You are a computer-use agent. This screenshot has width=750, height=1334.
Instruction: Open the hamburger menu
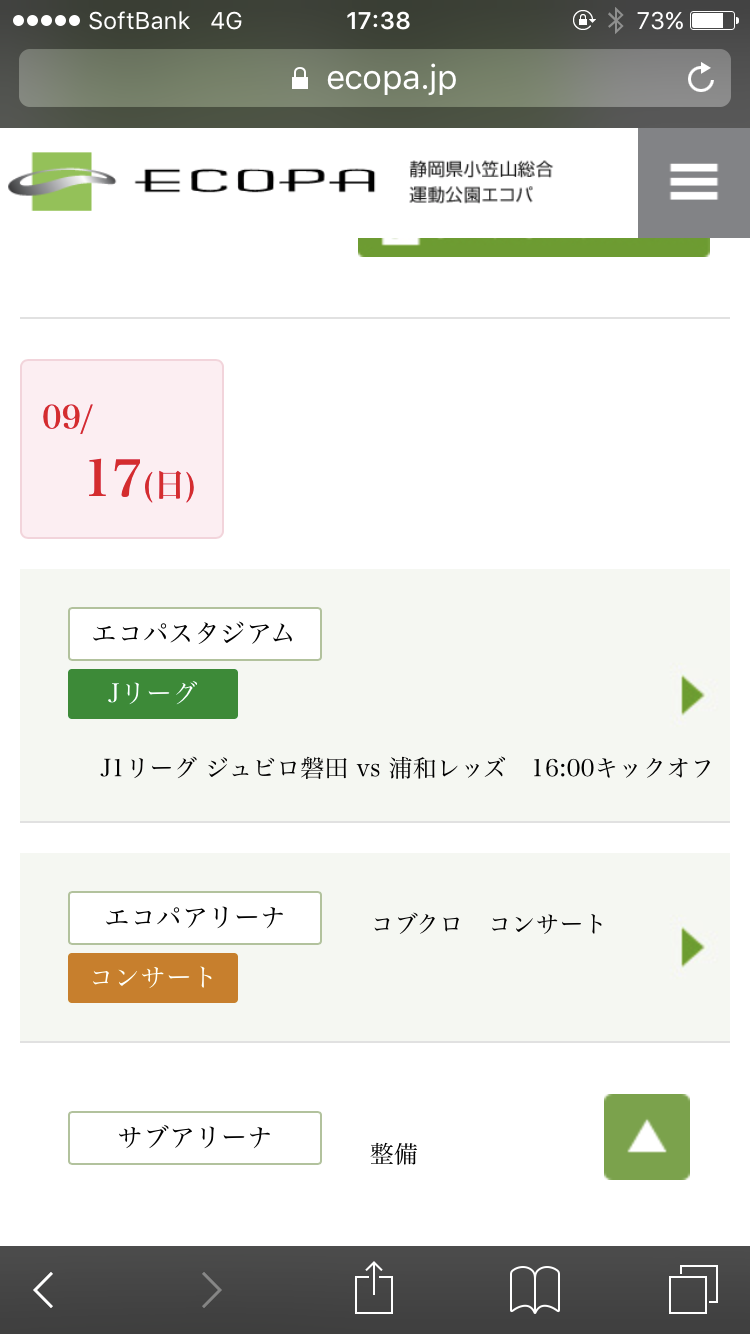pyautogui.click(x=694, y=182)
